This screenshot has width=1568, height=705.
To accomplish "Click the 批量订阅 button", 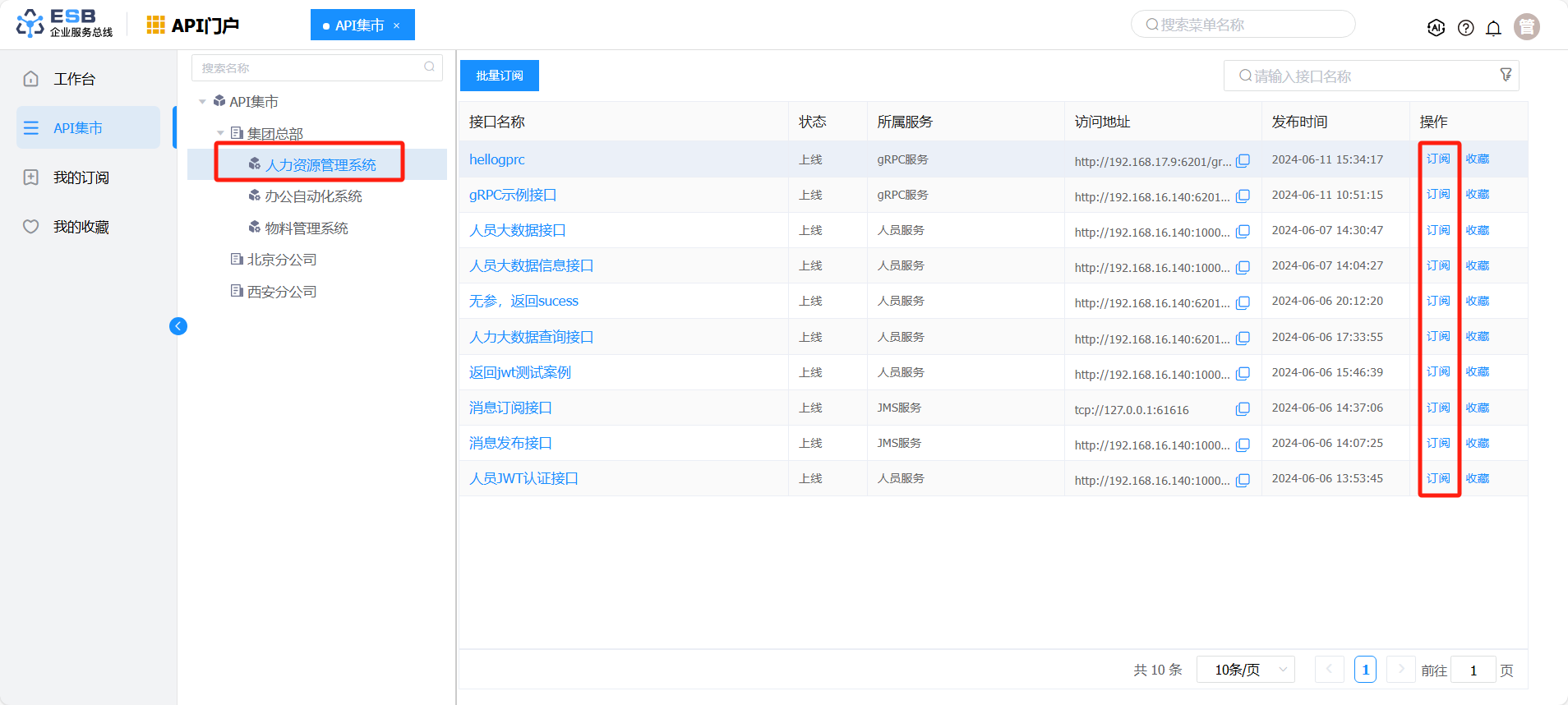I will pyautogui.click(x=499, y=76).
